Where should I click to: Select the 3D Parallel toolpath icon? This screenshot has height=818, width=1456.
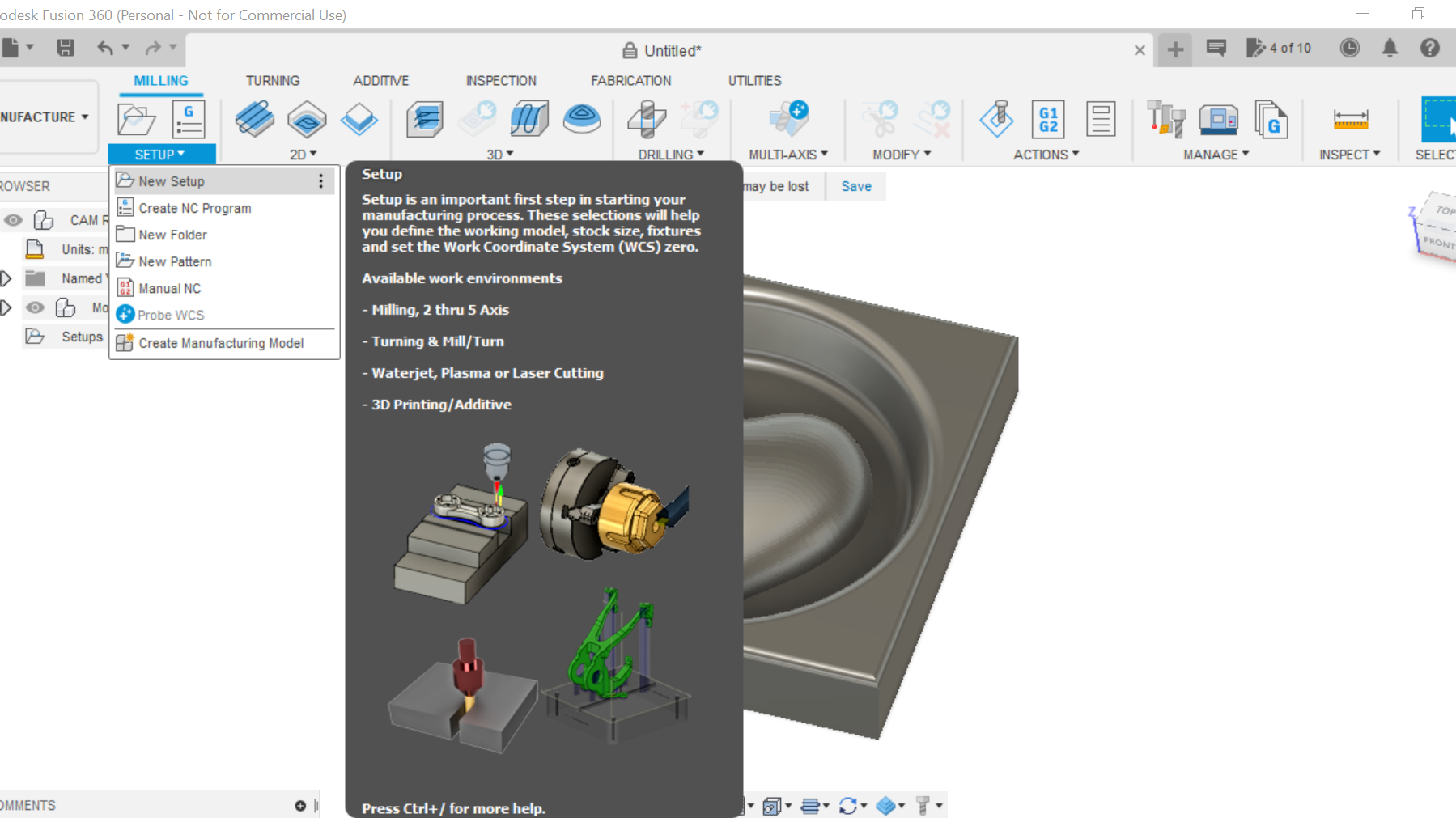529,119
